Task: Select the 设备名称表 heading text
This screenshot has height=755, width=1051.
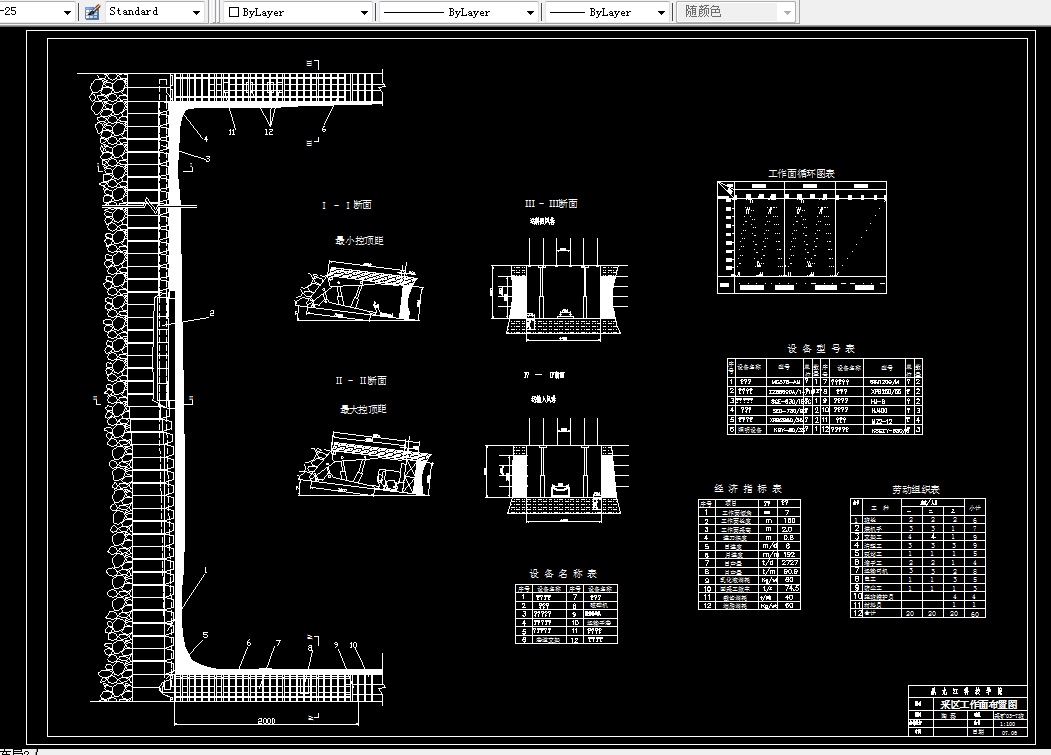Action: pyautogui.click(x=563, y=573)
